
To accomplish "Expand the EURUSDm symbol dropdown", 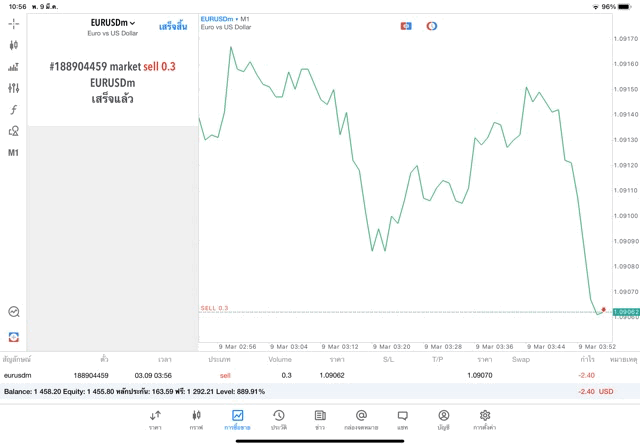I will (113, 23).
